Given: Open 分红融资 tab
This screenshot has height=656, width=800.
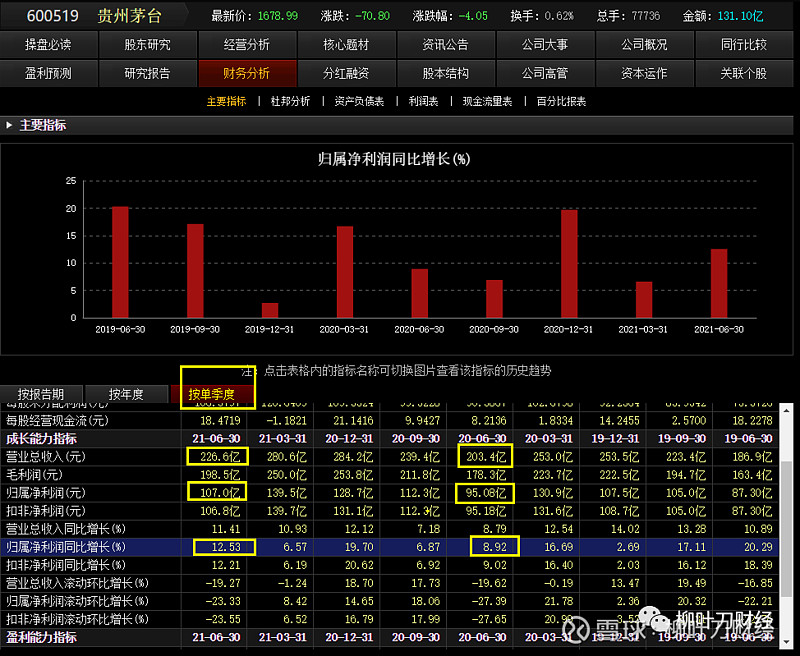Looking at the screenshot, I should point(346,73).
